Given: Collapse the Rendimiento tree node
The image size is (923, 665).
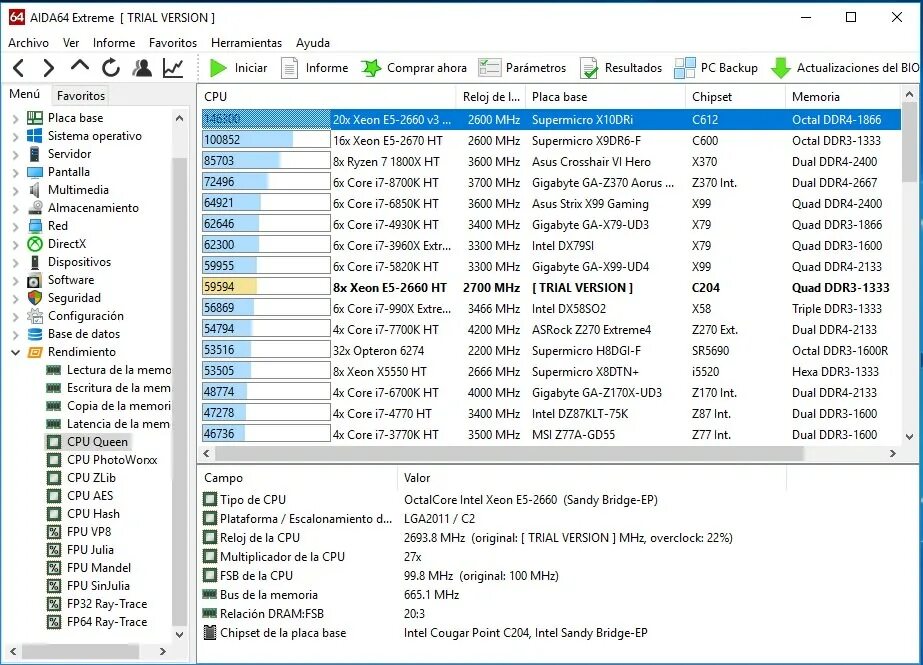Looking at the screenshot, I should point(15,353).
